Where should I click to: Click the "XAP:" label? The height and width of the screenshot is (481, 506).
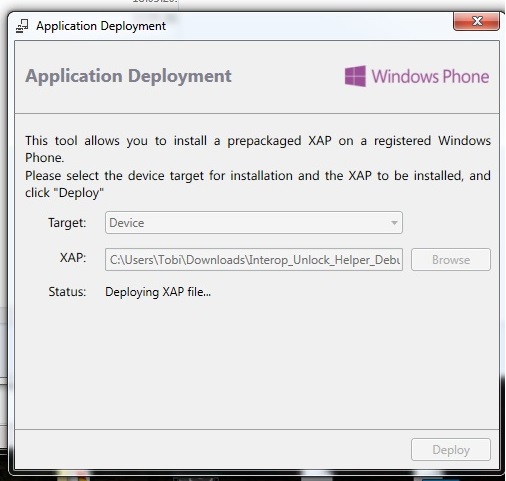click(x=73, y=258)
